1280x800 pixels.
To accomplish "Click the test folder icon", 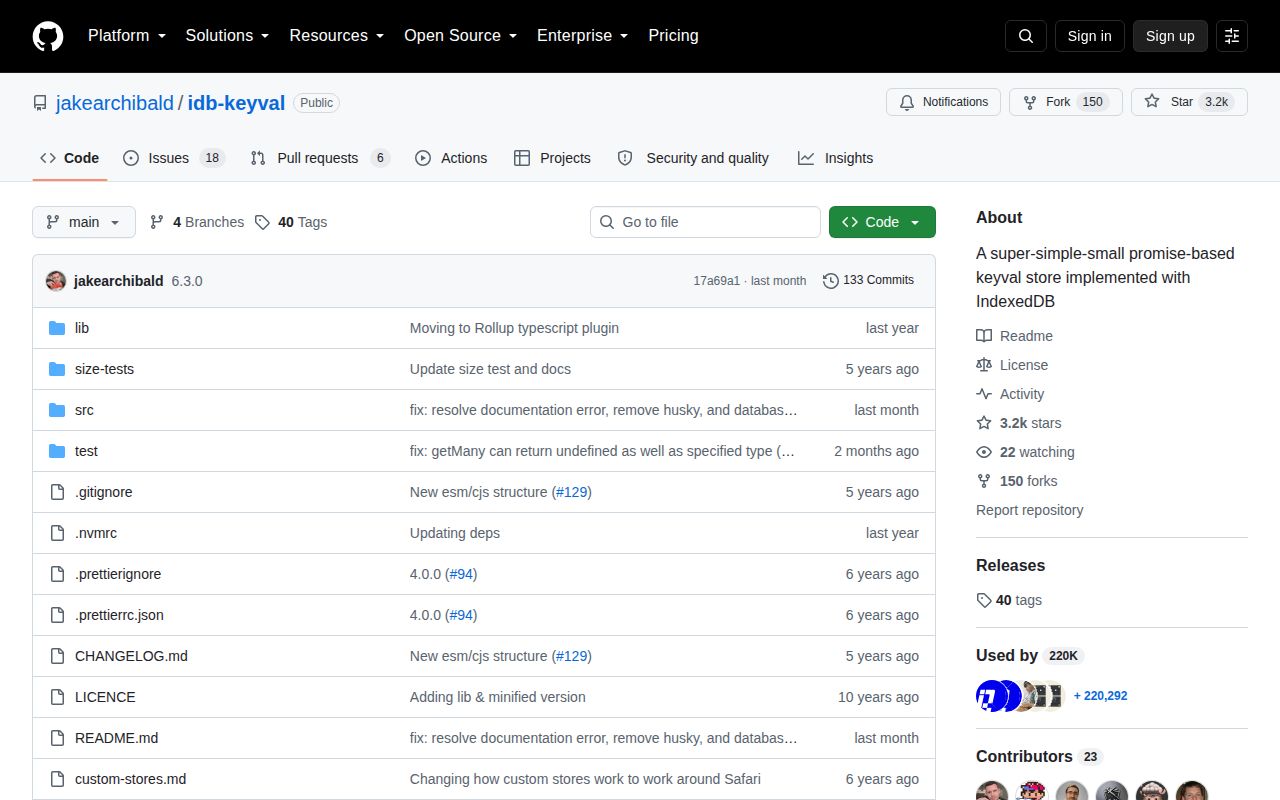I will 57,451.
